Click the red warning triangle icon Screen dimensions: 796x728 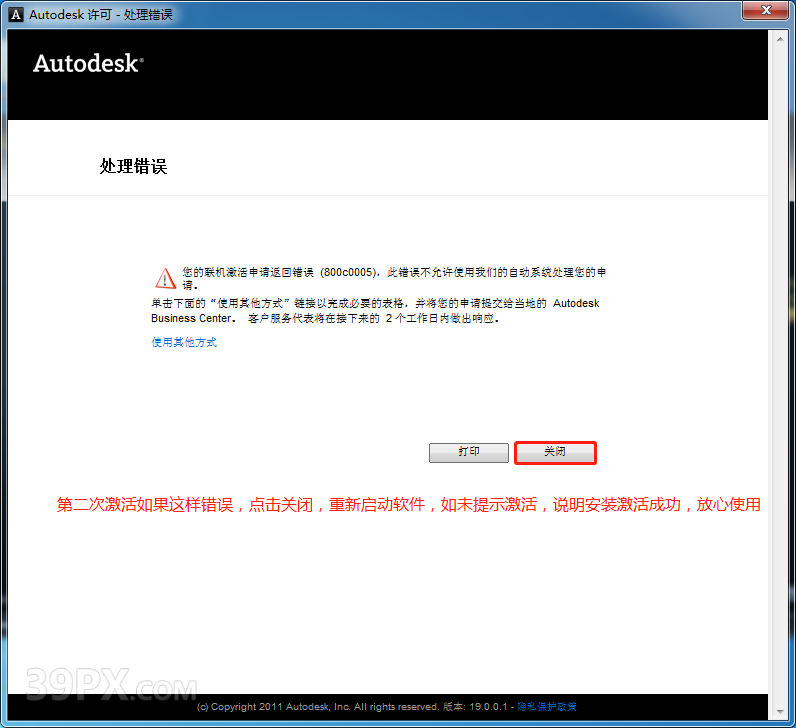165,278
